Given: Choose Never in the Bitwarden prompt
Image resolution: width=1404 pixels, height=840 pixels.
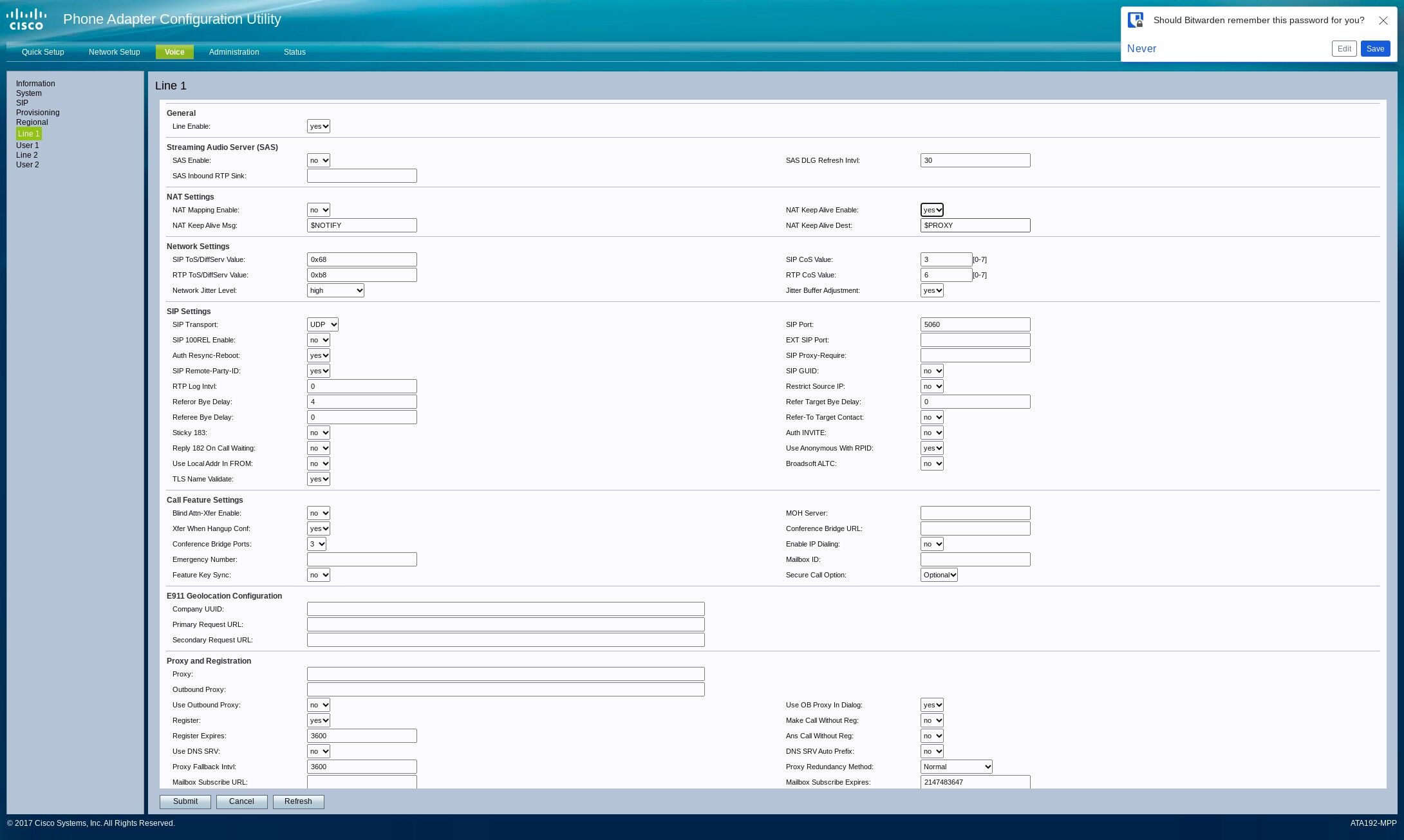Looking at the screenshot, I should click(1141, 49).
